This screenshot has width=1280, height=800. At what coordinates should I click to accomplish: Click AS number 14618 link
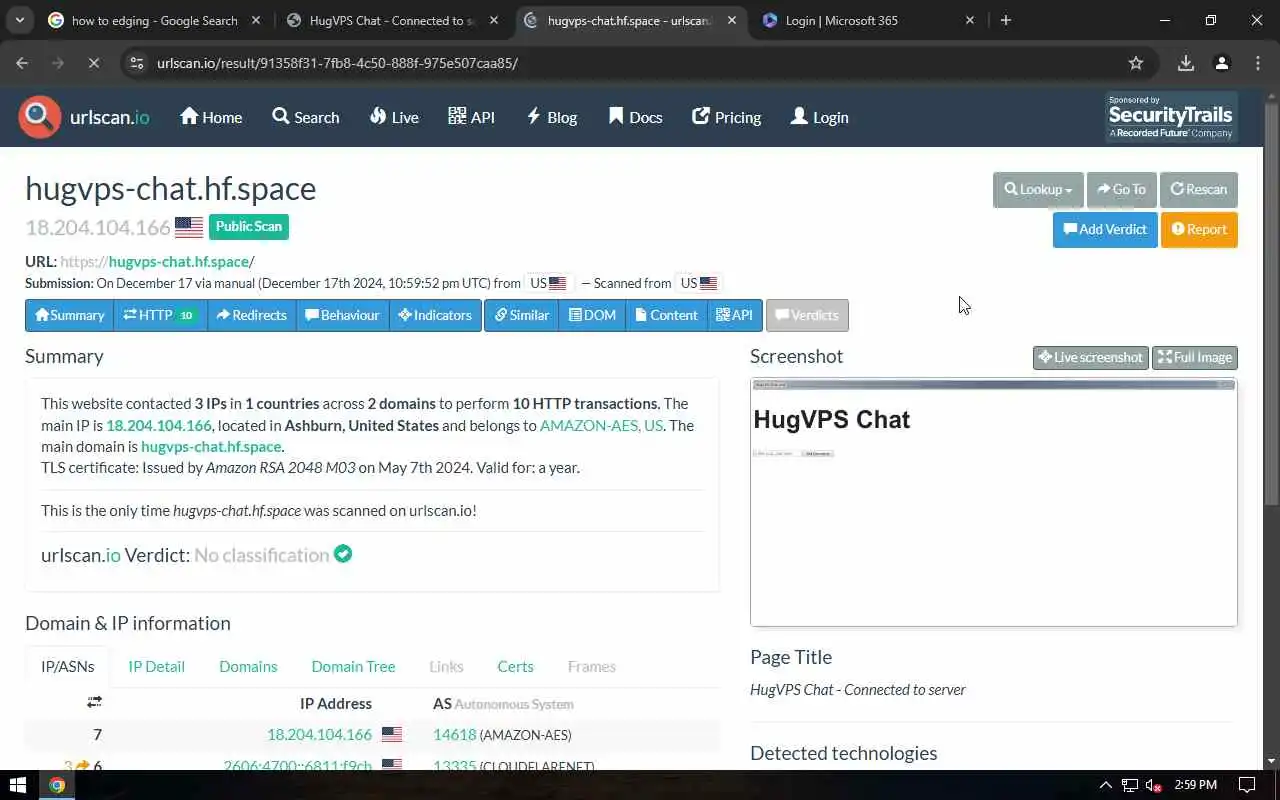[x=454, y=734]
